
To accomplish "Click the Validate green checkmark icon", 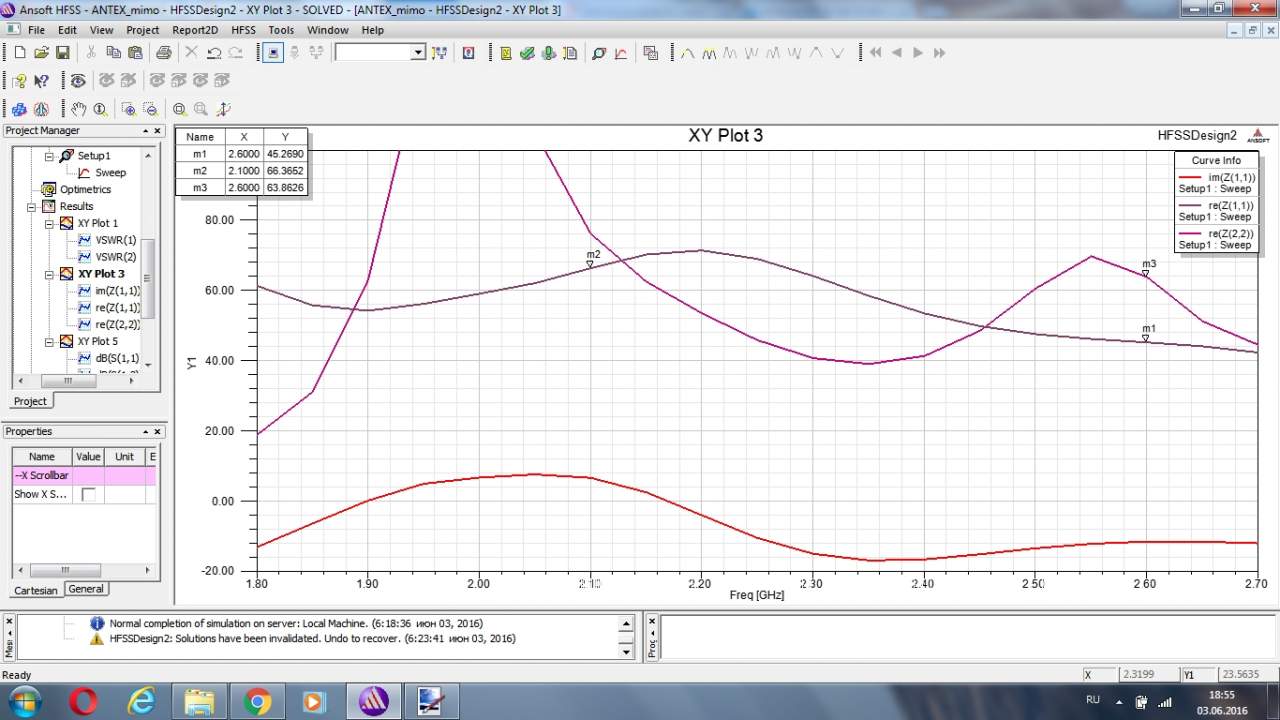I will tap(527, 53).
